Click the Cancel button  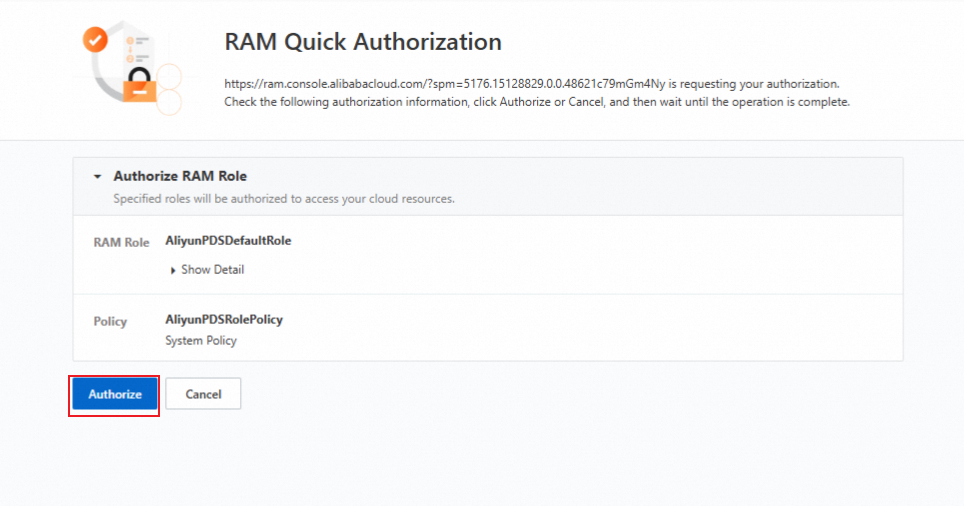click(x=203, y=394)
